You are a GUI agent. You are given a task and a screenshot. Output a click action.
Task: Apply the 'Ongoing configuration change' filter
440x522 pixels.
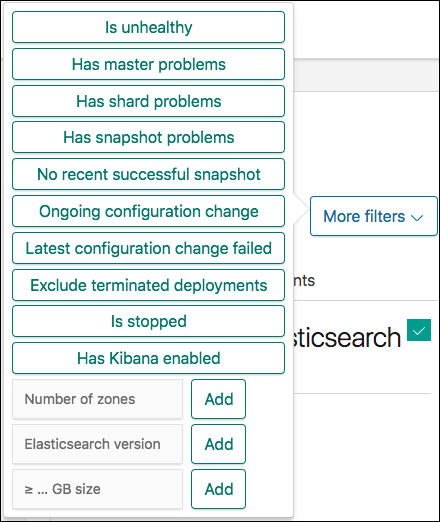[148, 211]
